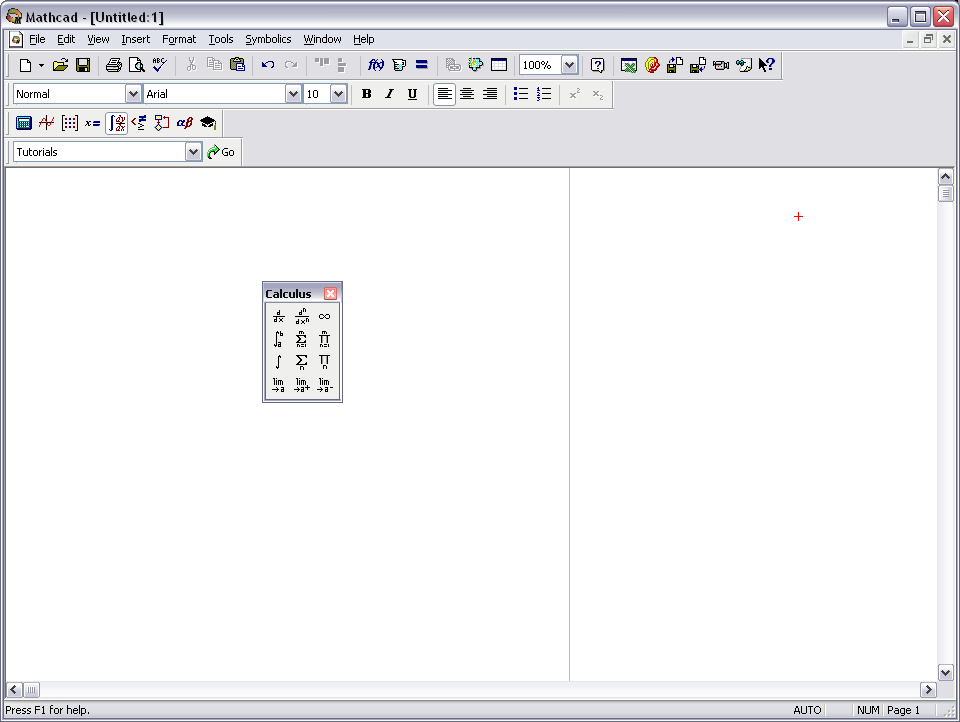Insert the Nth derivative operator

[x=302, y=317]
